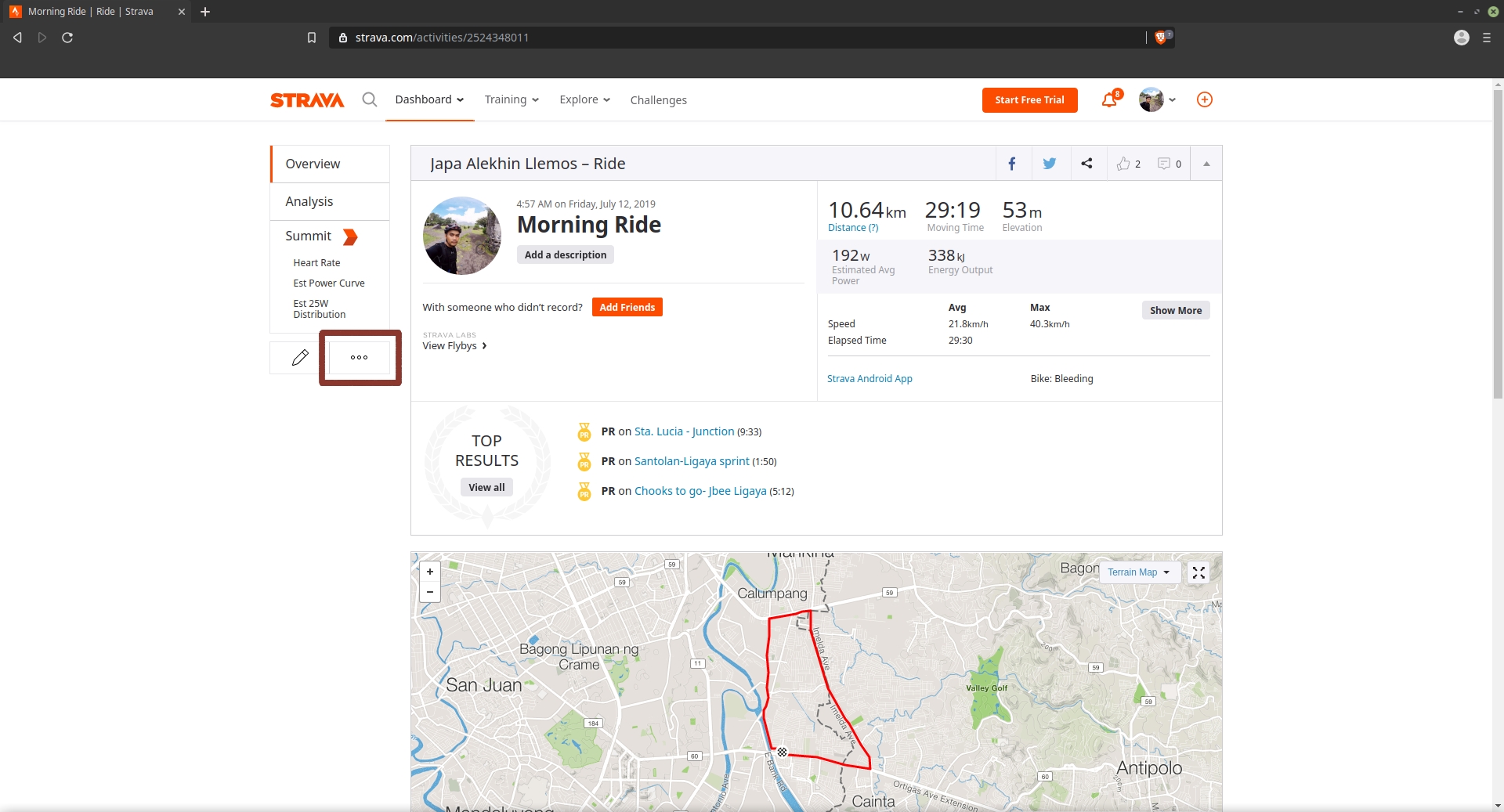Open the three-dots more actions menu

coord(360,358)
